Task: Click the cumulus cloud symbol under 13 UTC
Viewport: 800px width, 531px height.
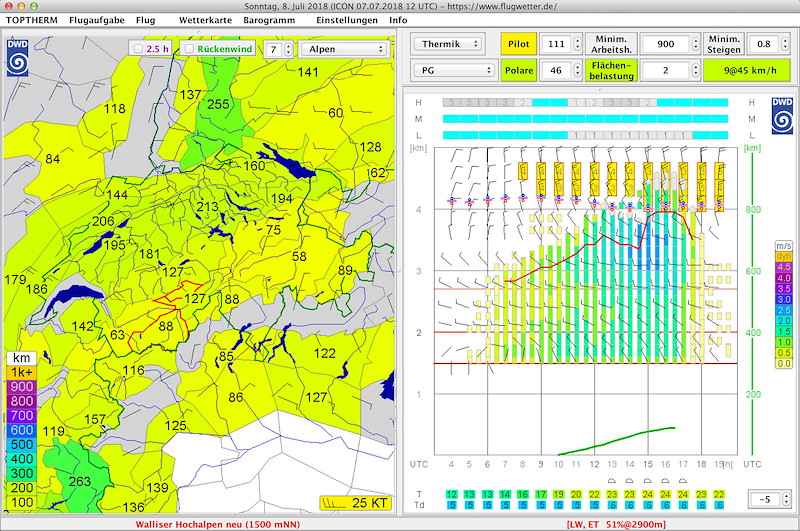Action: (612, 481)
